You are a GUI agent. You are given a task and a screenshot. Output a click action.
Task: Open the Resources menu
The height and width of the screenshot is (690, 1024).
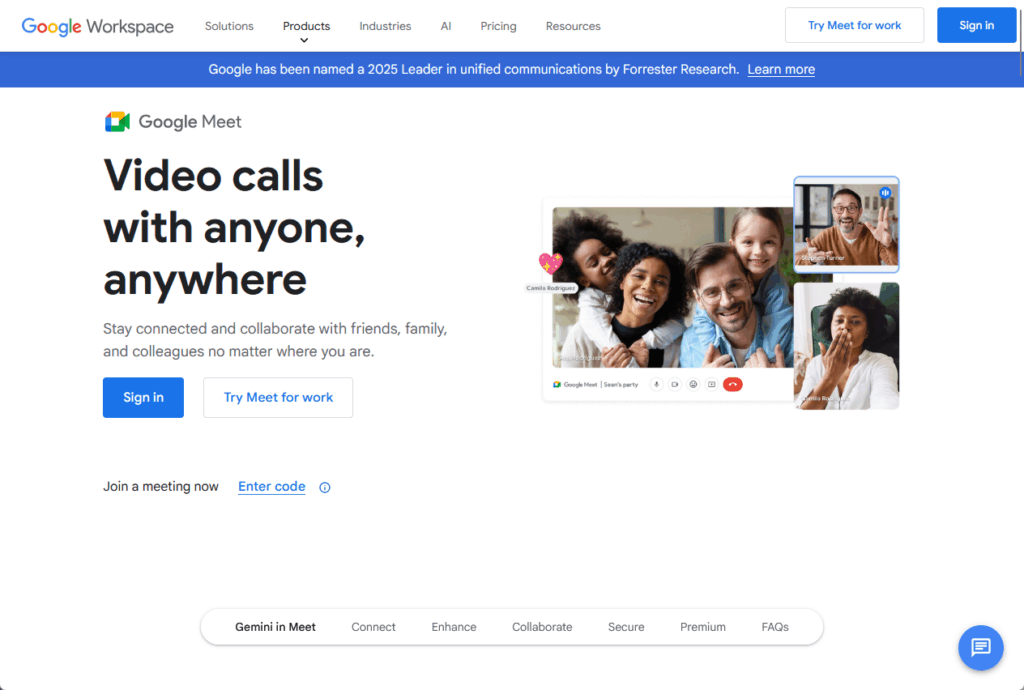click(x=573, y=26)
